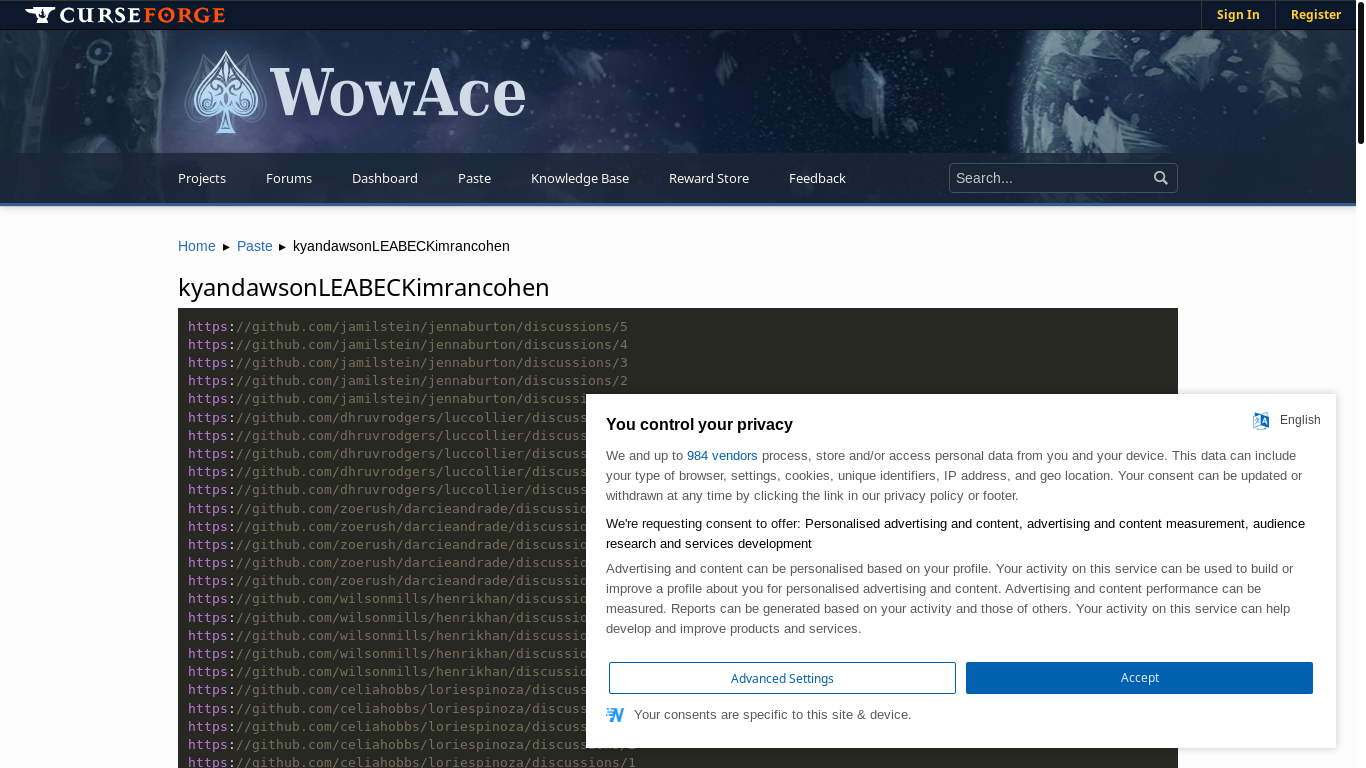Screen dimensions: 1366x768
Task: Click the jennaburton/discussions/3 line
Action: click(x=408, y=363)
